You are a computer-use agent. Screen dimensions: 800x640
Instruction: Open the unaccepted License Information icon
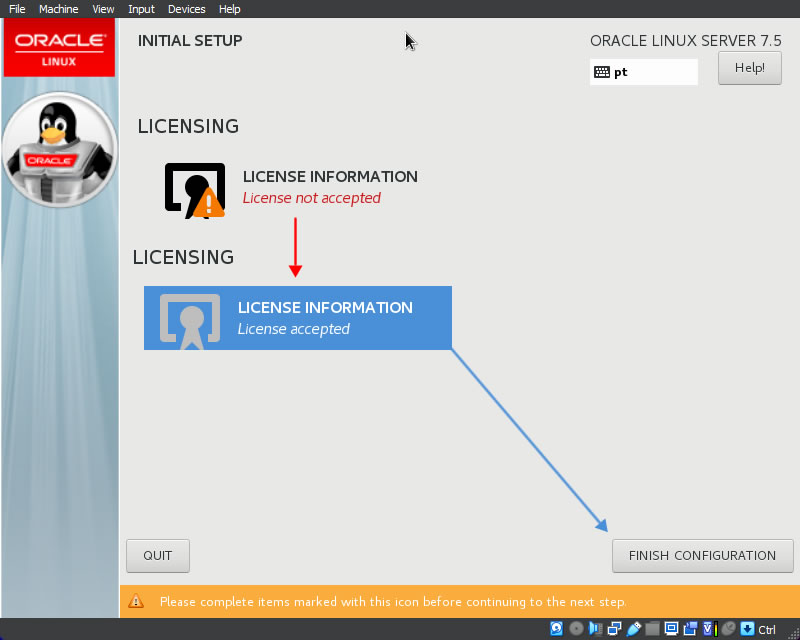pyautogui.click(x=195, y=190)
